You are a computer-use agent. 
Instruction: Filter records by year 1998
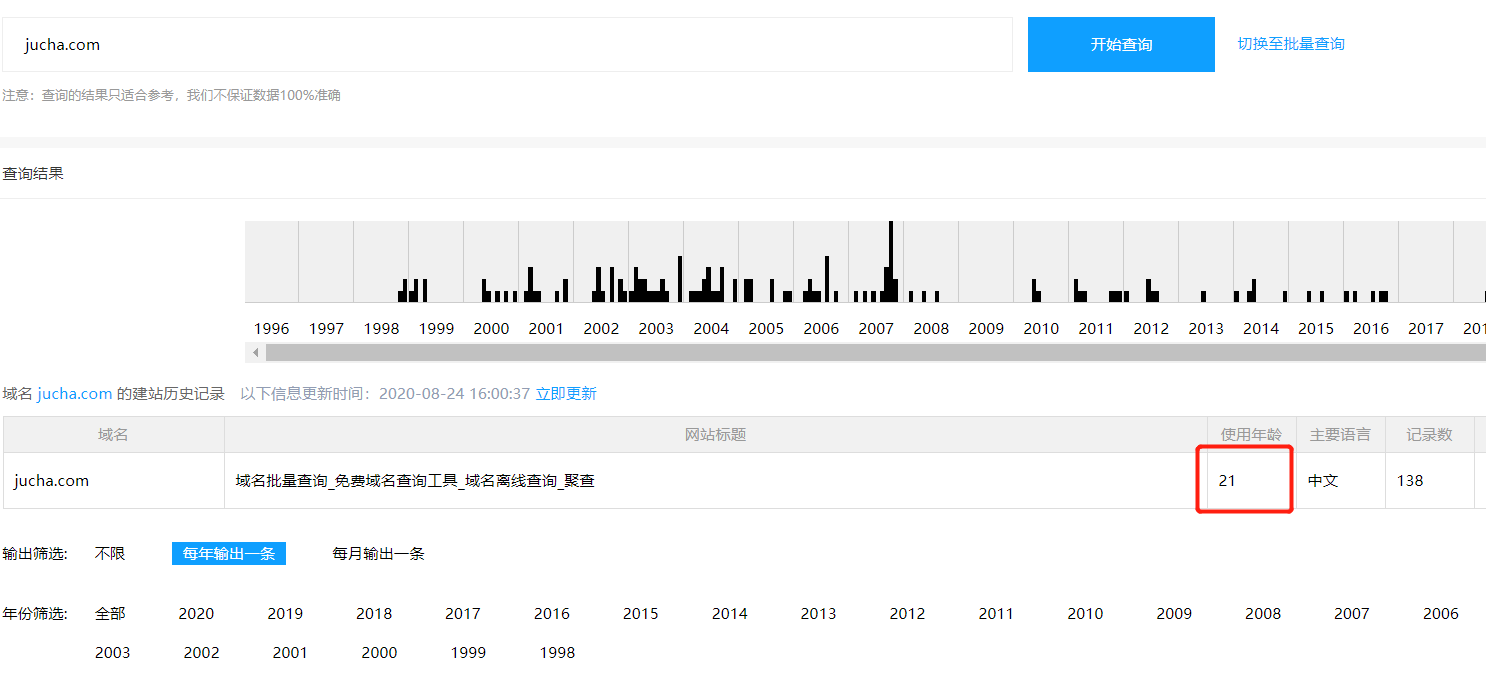tap(557, 653)
